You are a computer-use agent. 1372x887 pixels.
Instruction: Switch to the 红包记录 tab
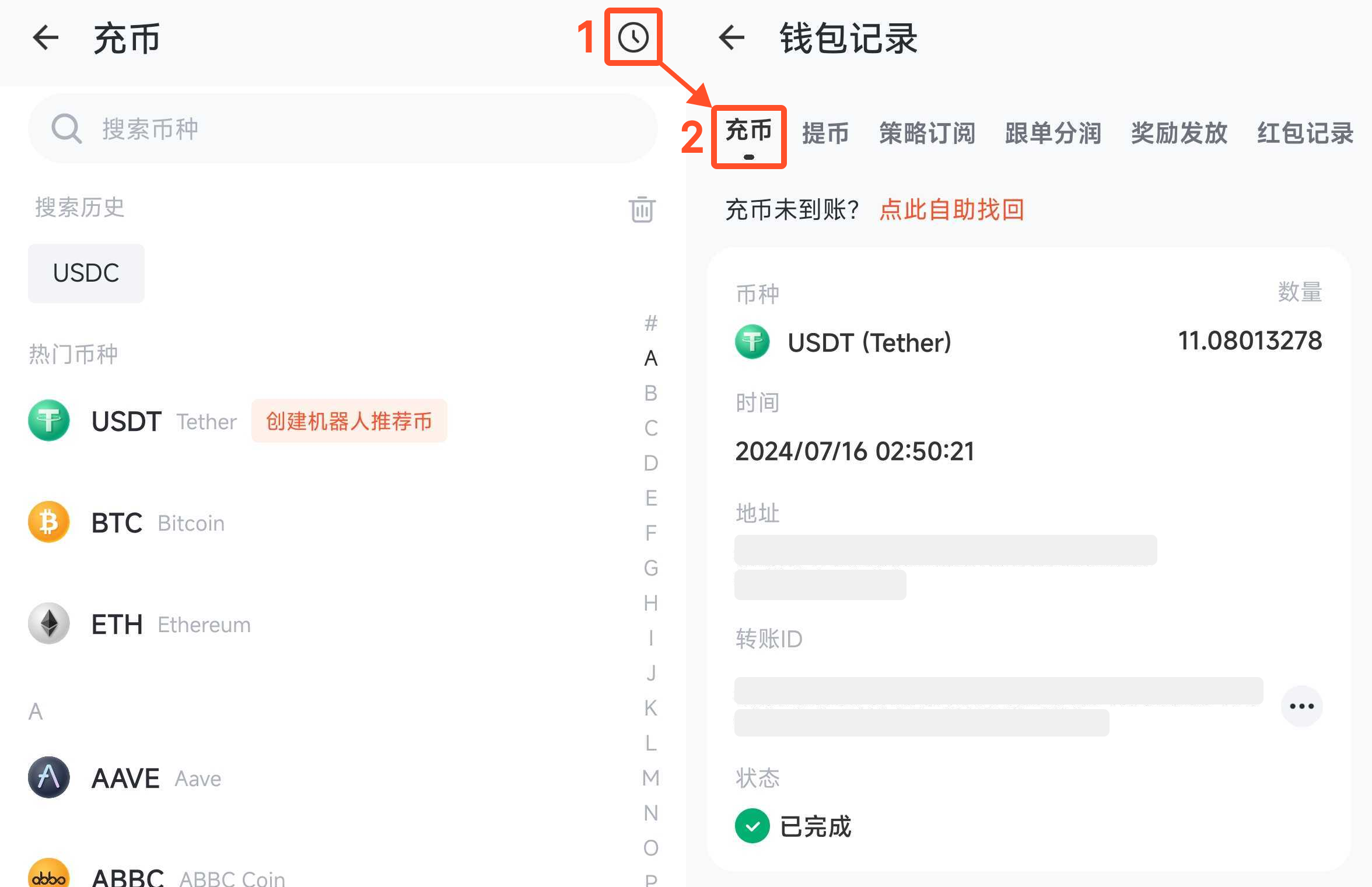pyautogui.click(x=1305, y=133)
